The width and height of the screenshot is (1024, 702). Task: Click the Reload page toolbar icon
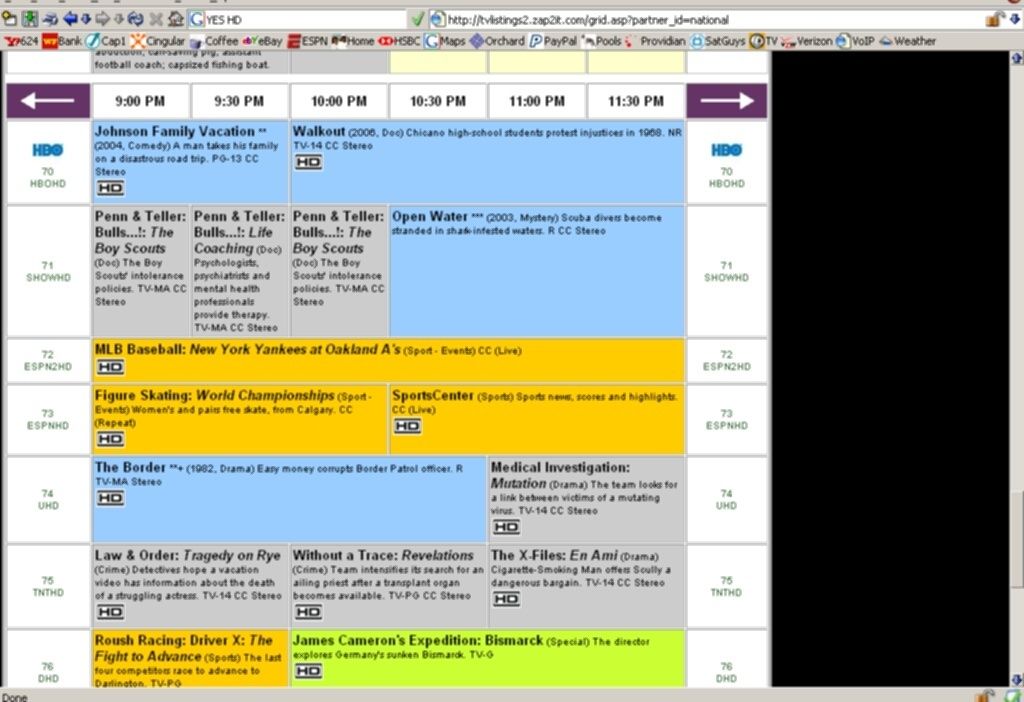[136, 19]
